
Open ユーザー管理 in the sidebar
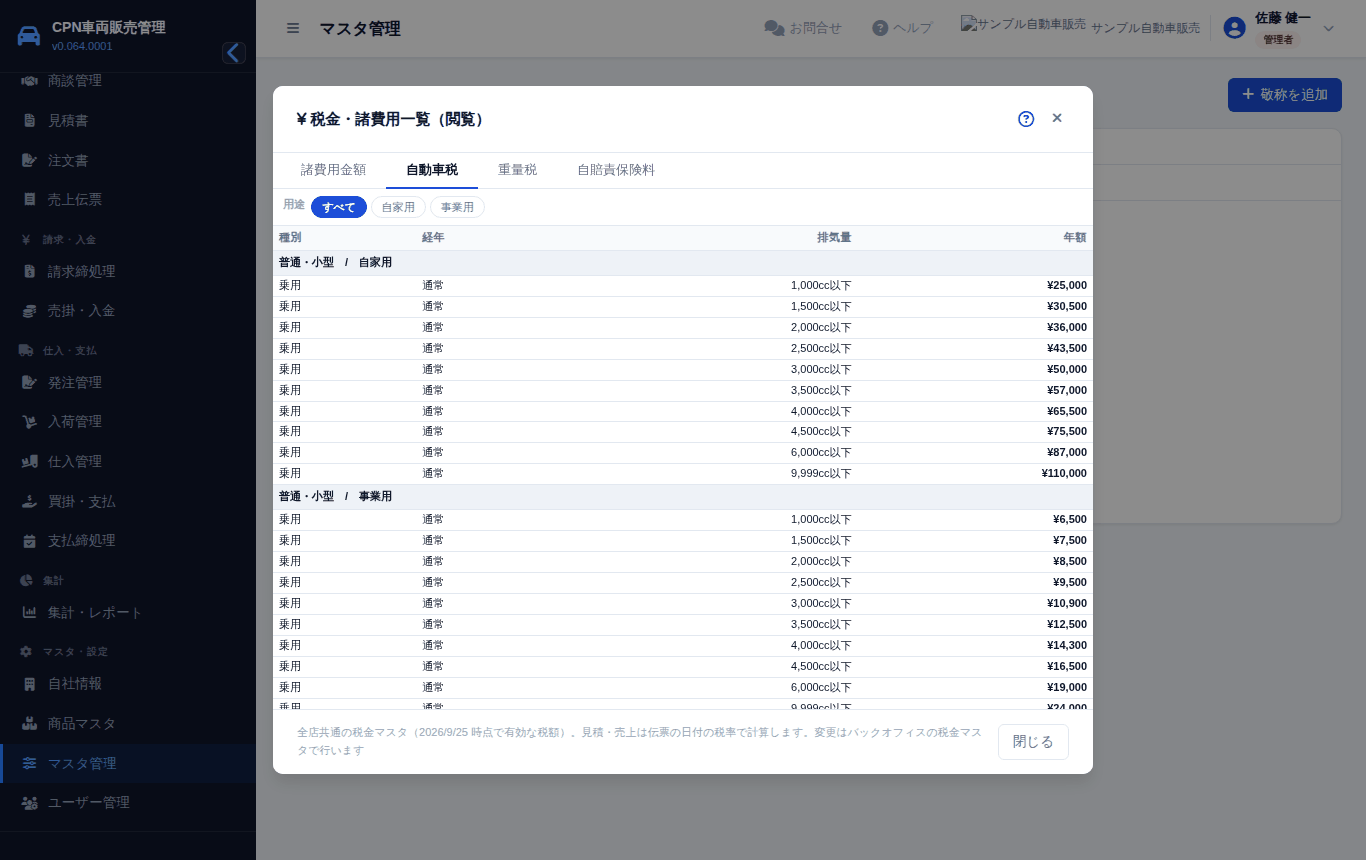click(128, 802)
